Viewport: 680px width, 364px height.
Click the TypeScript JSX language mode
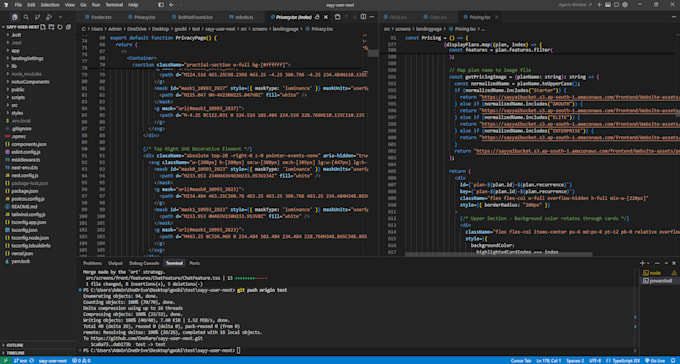pyautogui.click(x=625, y=361)
